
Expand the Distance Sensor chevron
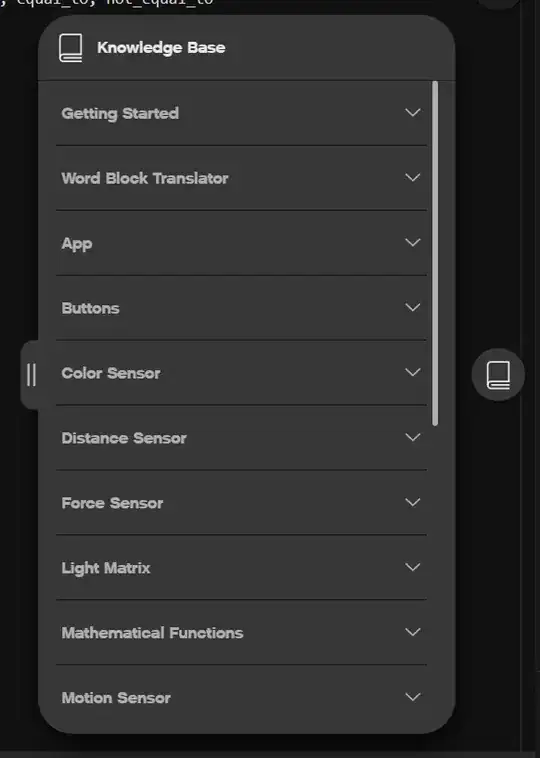point(412,437)
